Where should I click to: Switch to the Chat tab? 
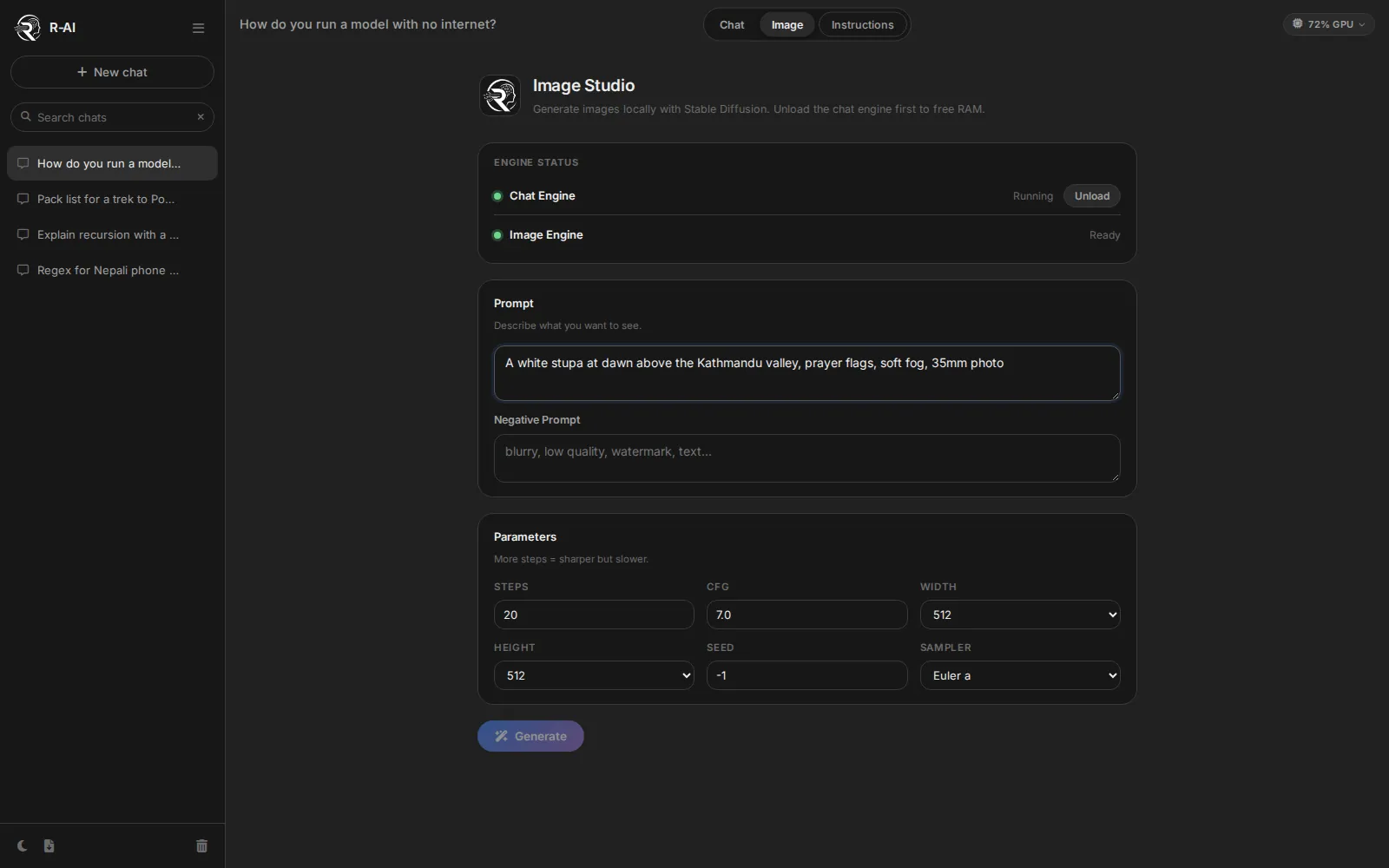tap(732, 24)
